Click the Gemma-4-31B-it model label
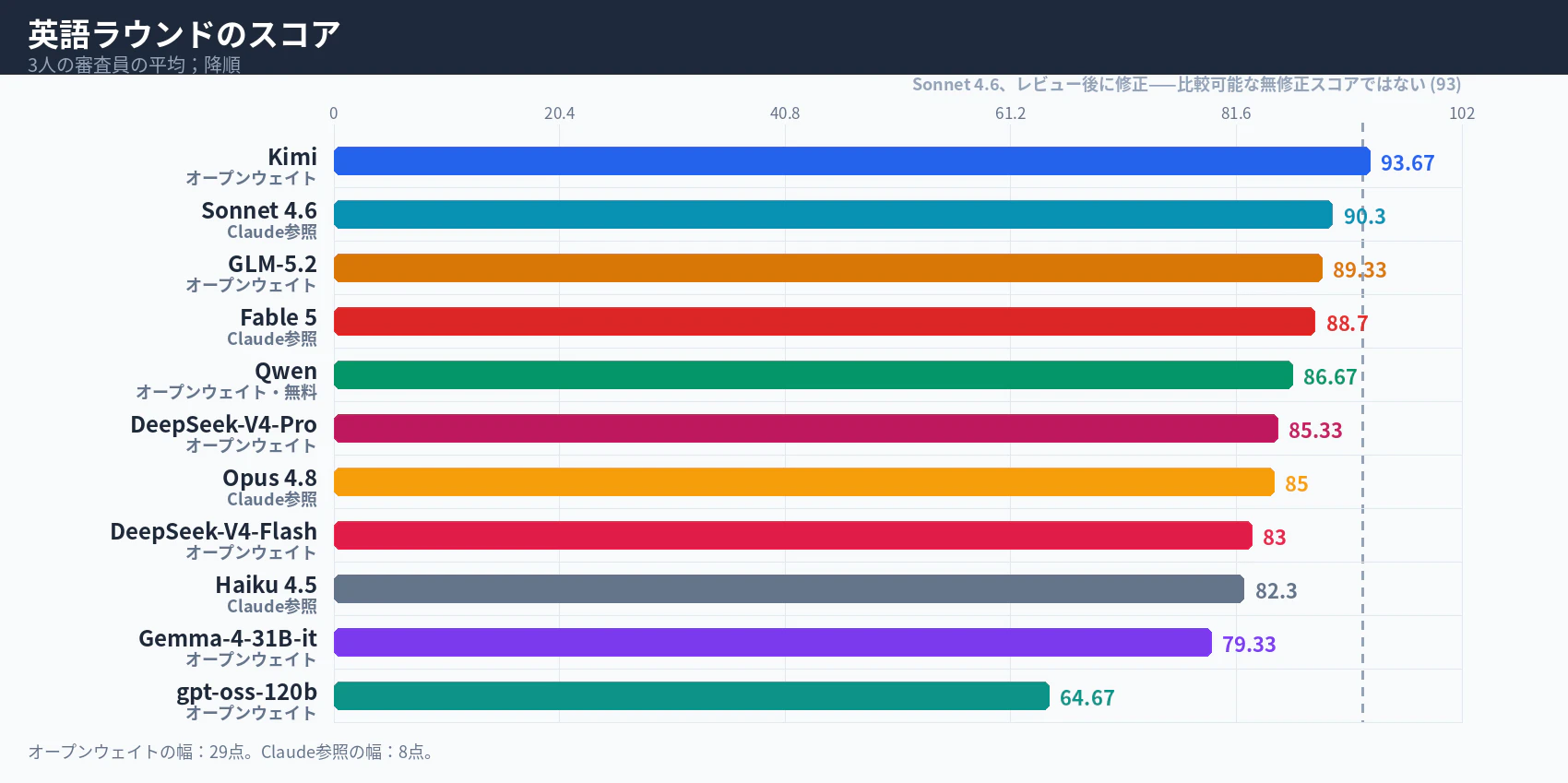 pyautogui.click(x=228, y=638)
